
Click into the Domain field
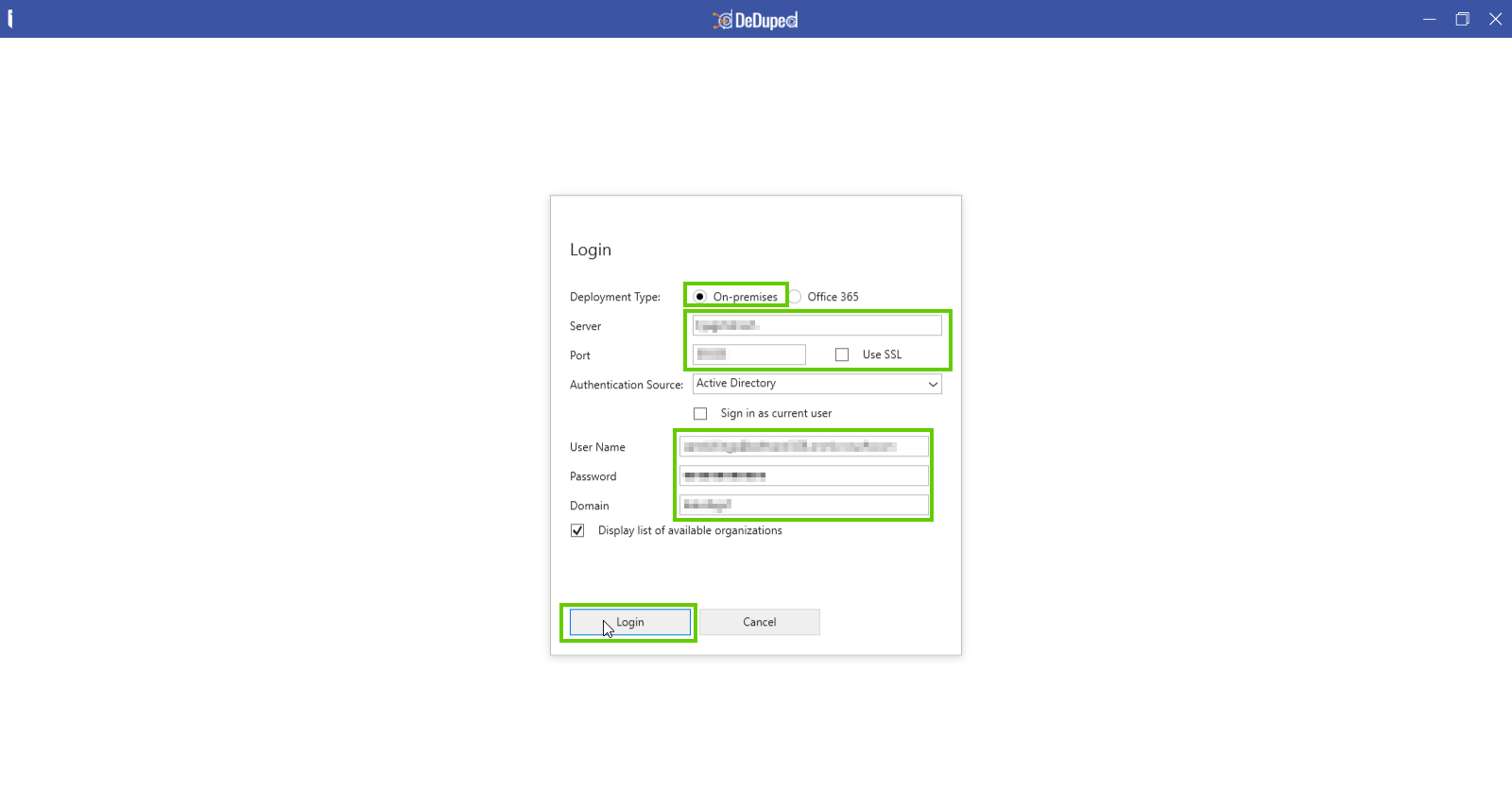coord(804,505)
